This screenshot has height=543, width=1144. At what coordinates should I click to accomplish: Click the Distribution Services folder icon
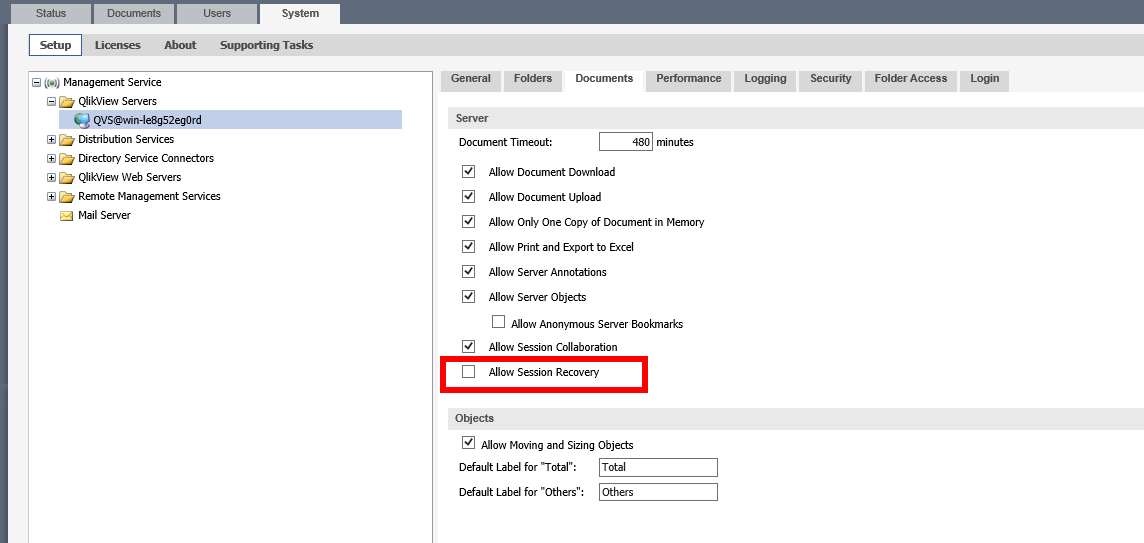[67, 139]
